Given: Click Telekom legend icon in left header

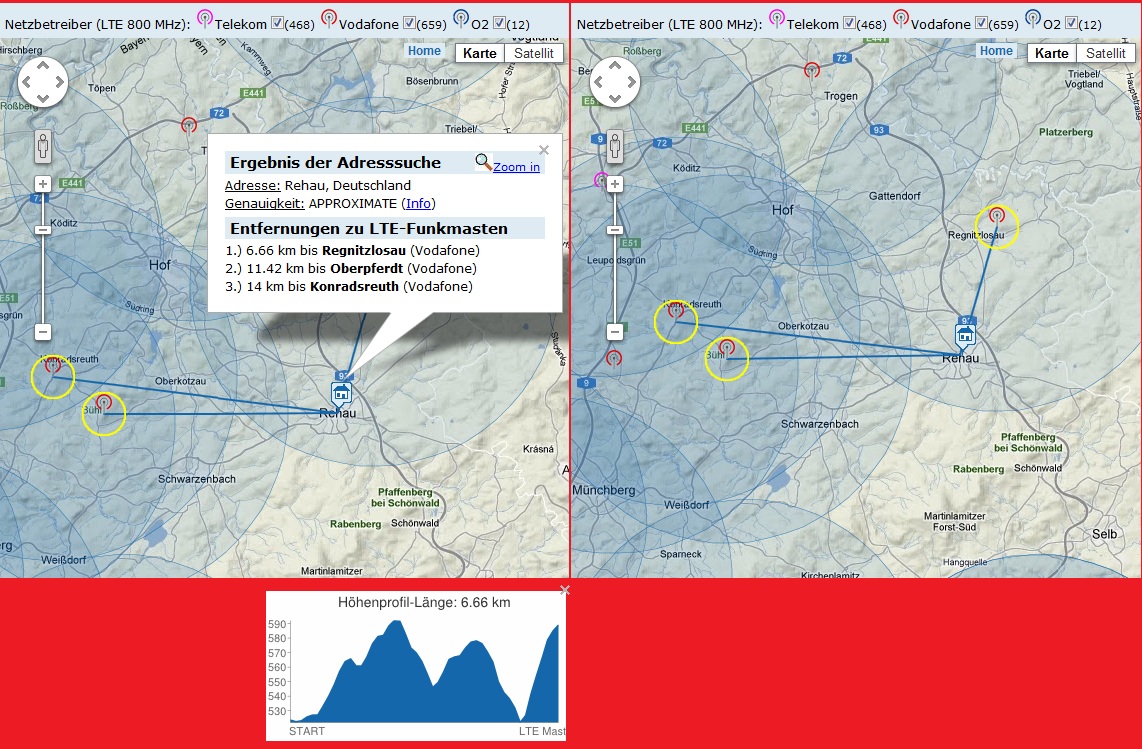Looking at the screenshot, I should coord(205,19).
